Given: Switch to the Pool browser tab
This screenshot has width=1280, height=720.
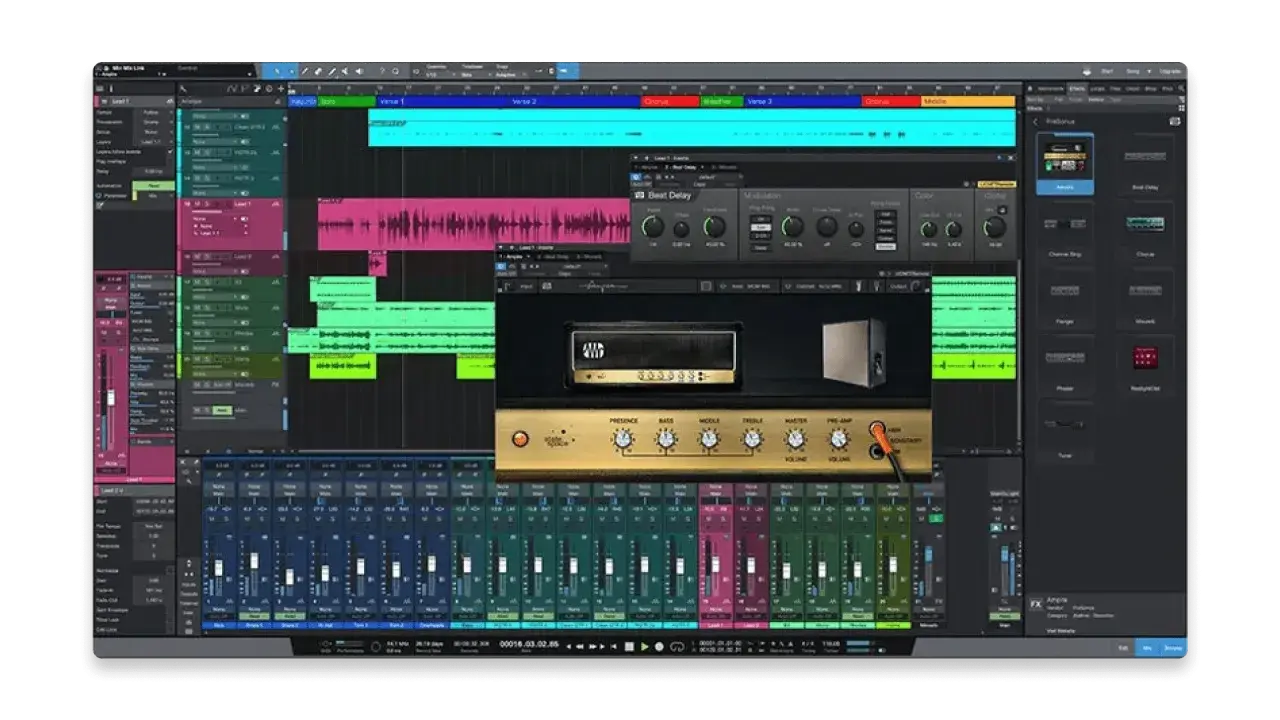Looking at the screenshot, I should click(1167, 88).
